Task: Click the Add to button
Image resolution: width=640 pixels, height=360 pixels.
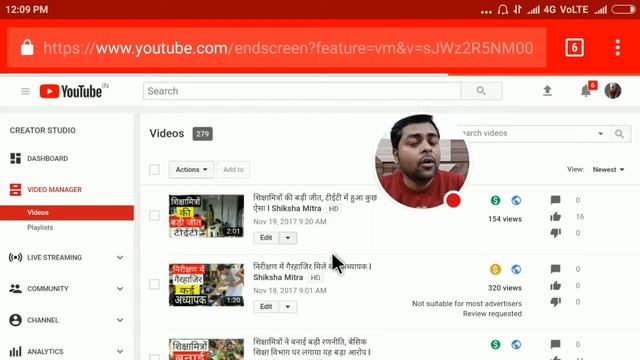Action: coord(233,169)
